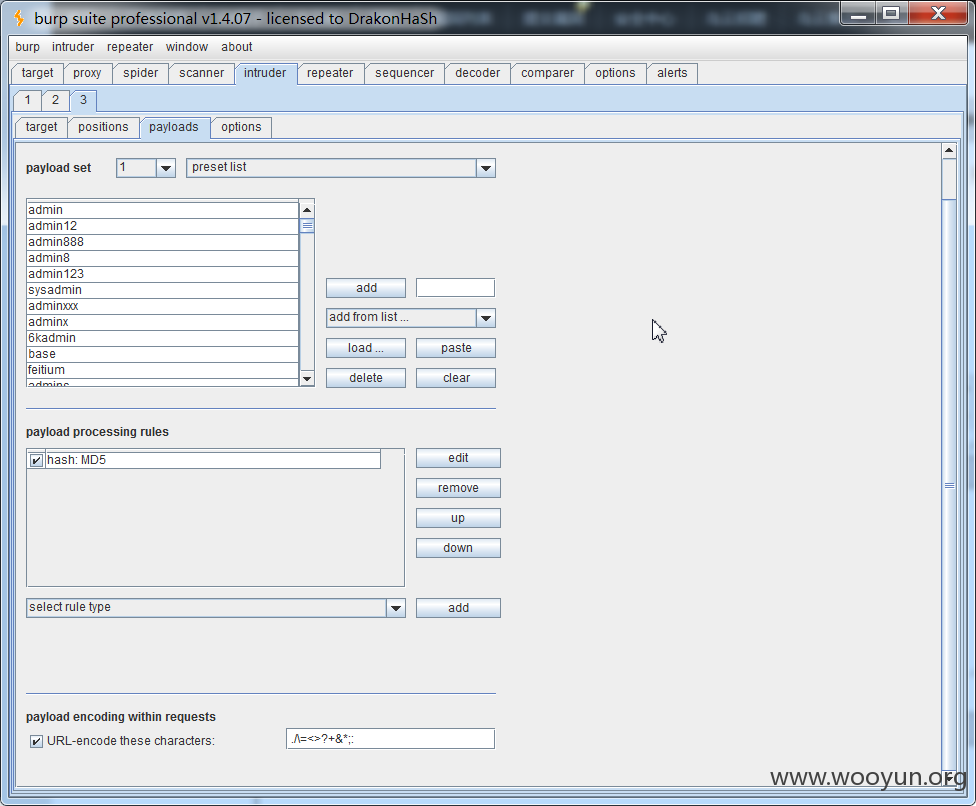The image size is (976, 806).
Task: Minimize the Burp Suite window
Action: pyautogui.click(x=858, y=13)
